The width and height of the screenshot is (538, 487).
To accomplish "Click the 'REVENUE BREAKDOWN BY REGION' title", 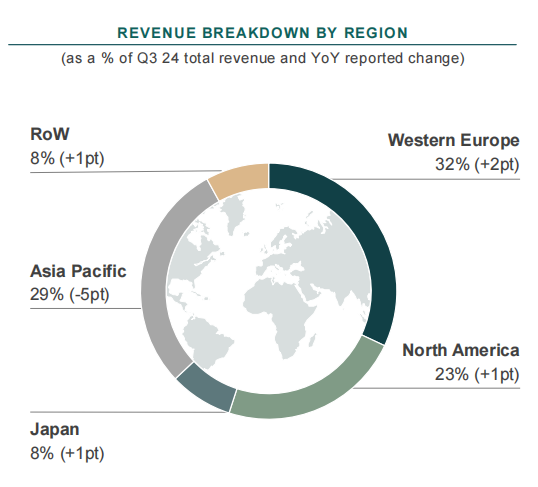I will [262, 33].
